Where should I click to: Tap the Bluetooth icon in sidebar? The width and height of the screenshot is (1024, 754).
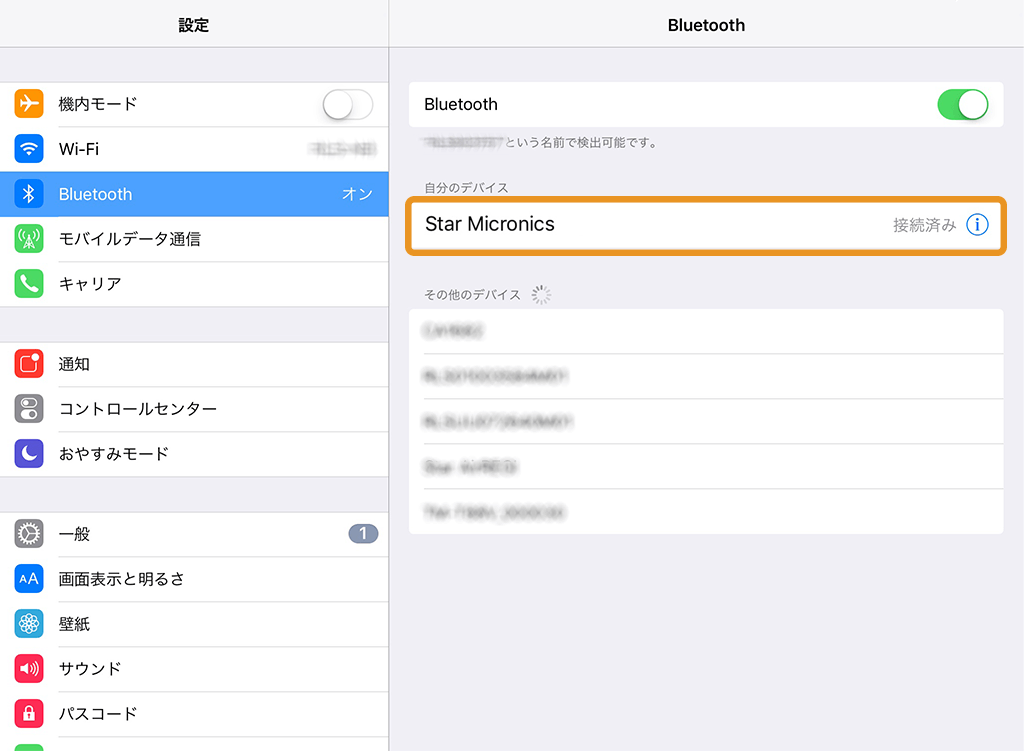[29, 194]
